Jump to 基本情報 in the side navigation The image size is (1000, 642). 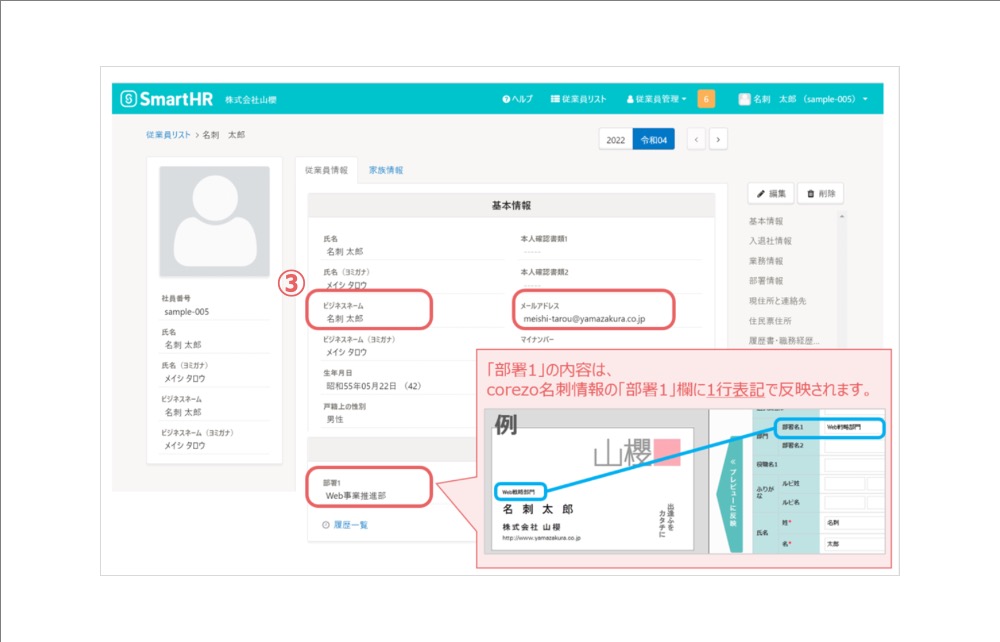765,221
